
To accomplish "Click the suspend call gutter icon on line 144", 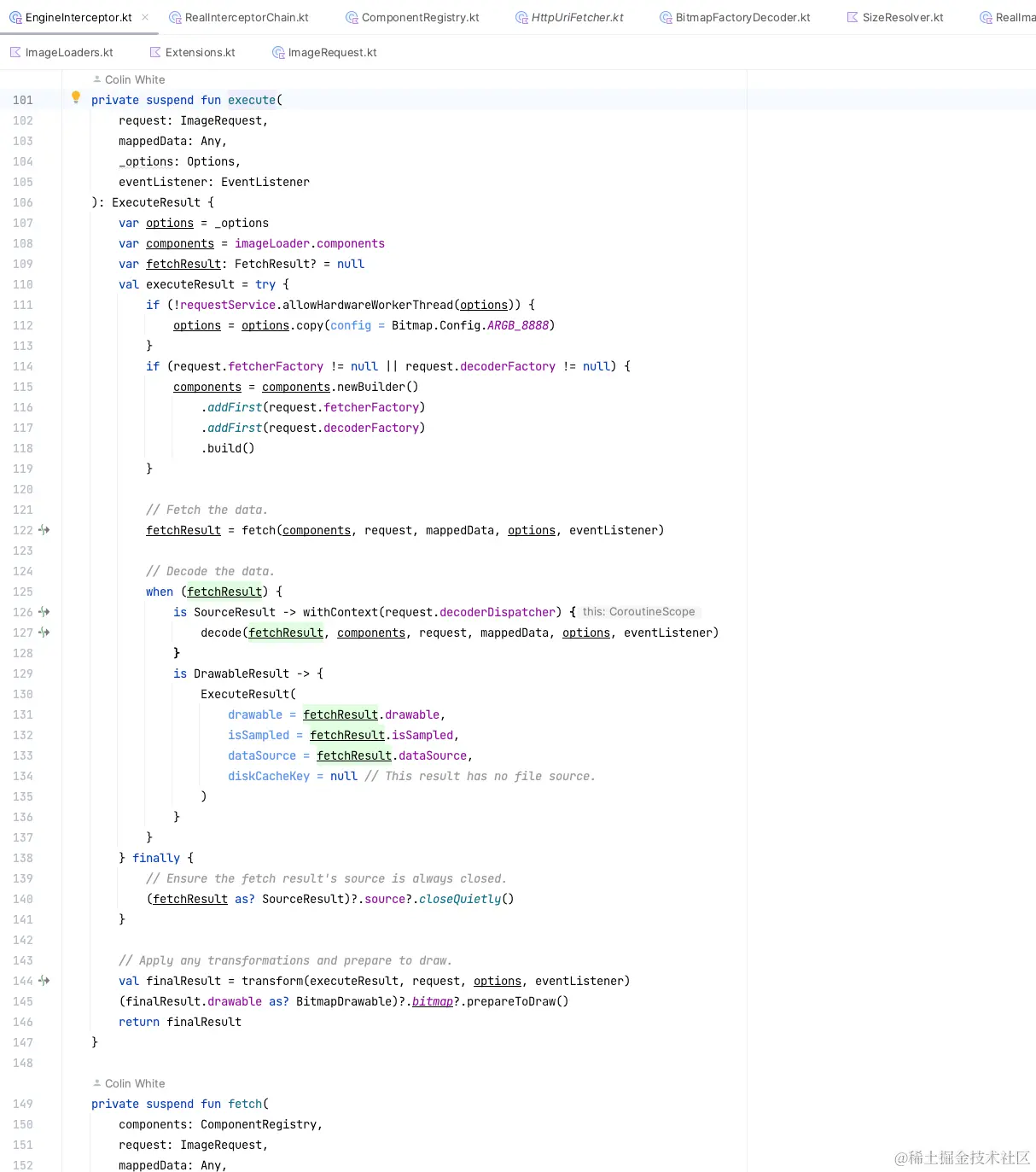I will (x=44, y=981).
